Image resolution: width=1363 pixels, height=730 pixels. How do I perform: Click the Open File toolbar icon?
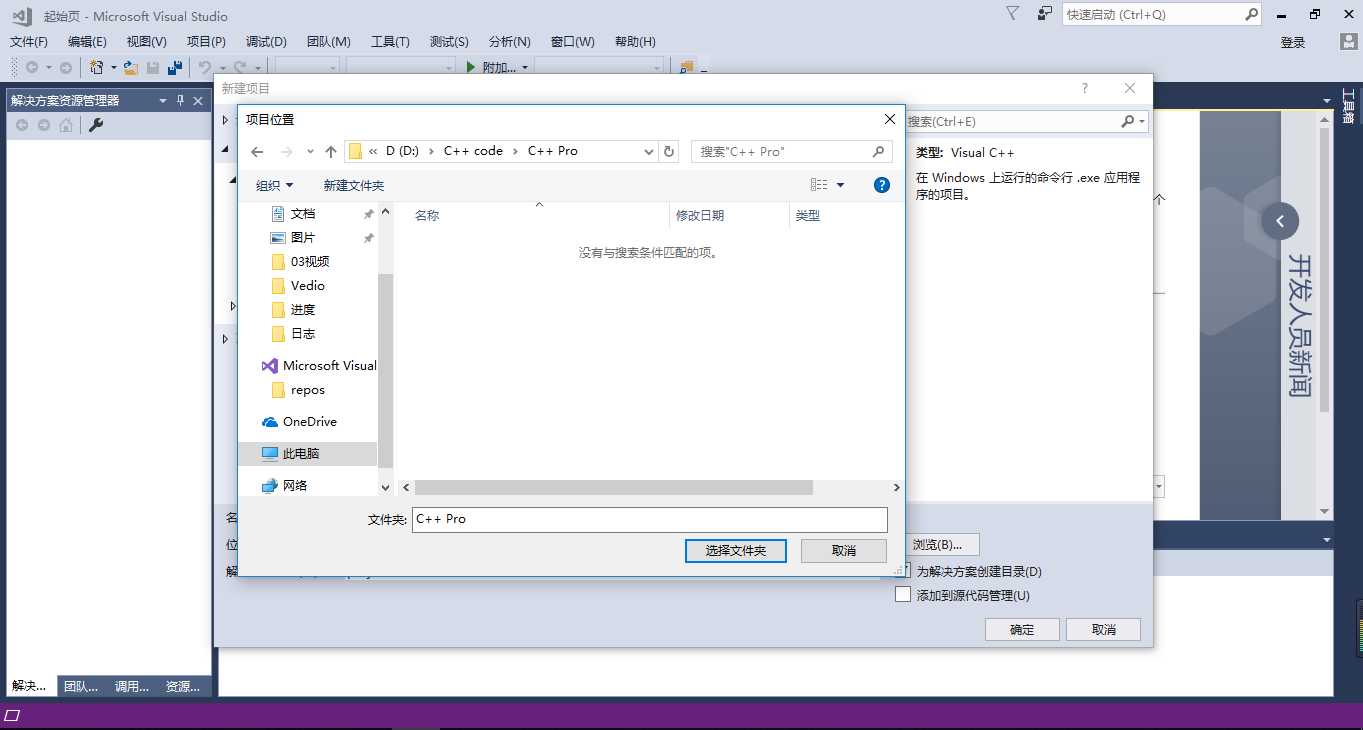click(x=131, y=67)
